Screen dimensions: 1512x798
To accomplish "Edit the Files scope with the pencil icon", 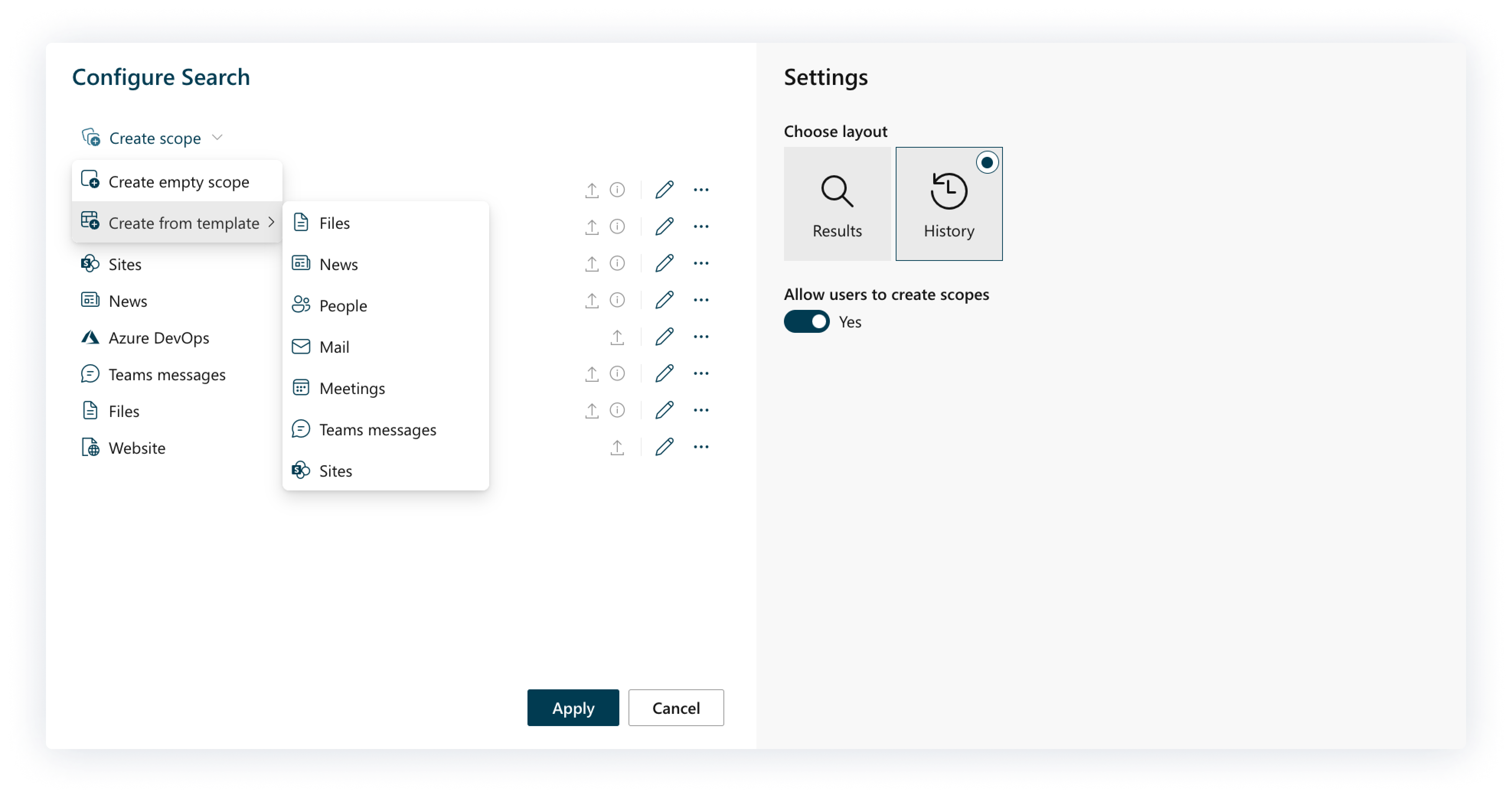I will 664,410.
